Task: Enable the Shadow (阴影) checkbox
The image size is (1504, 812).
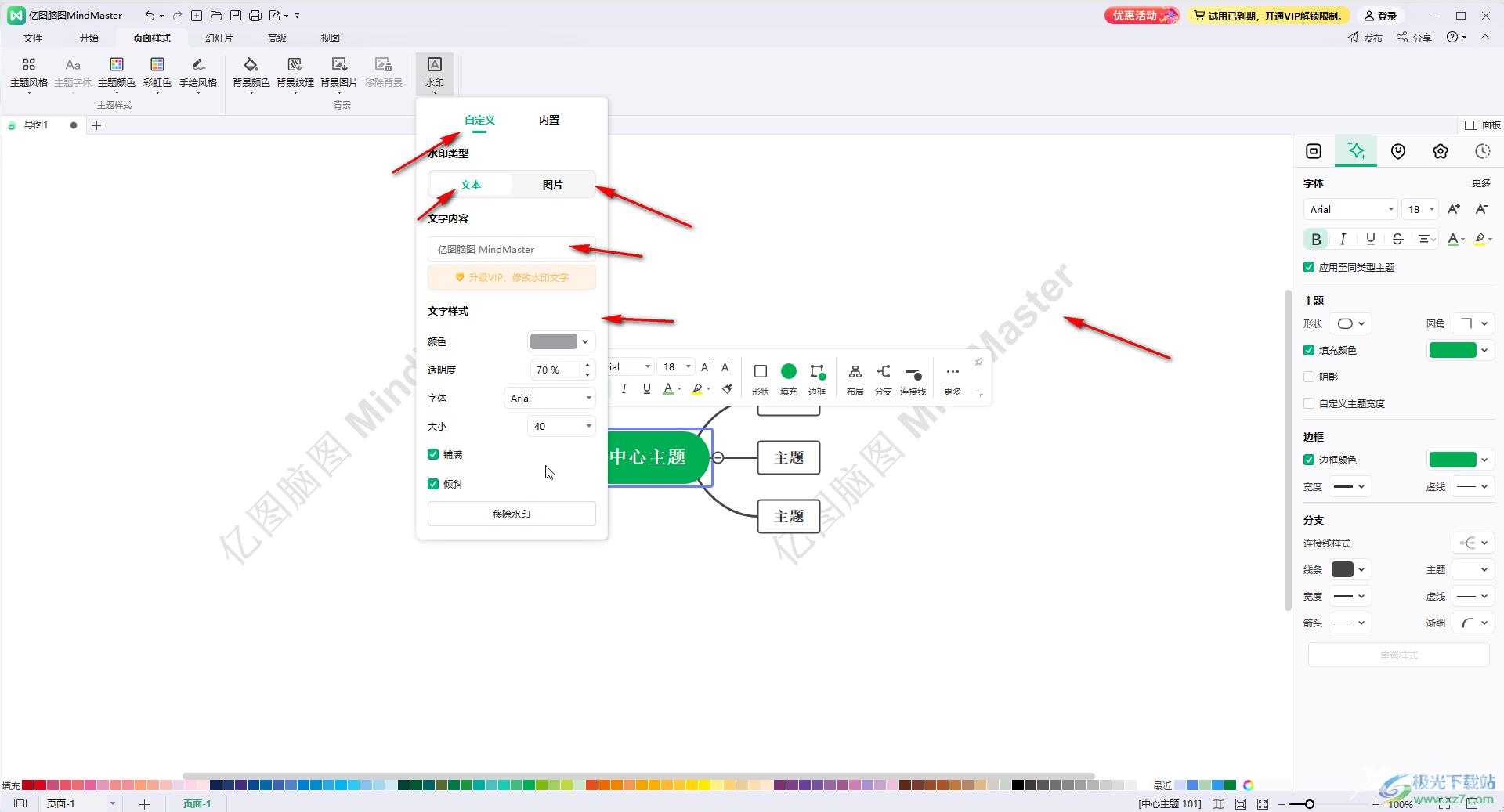Action: (x=1309, y=377)
